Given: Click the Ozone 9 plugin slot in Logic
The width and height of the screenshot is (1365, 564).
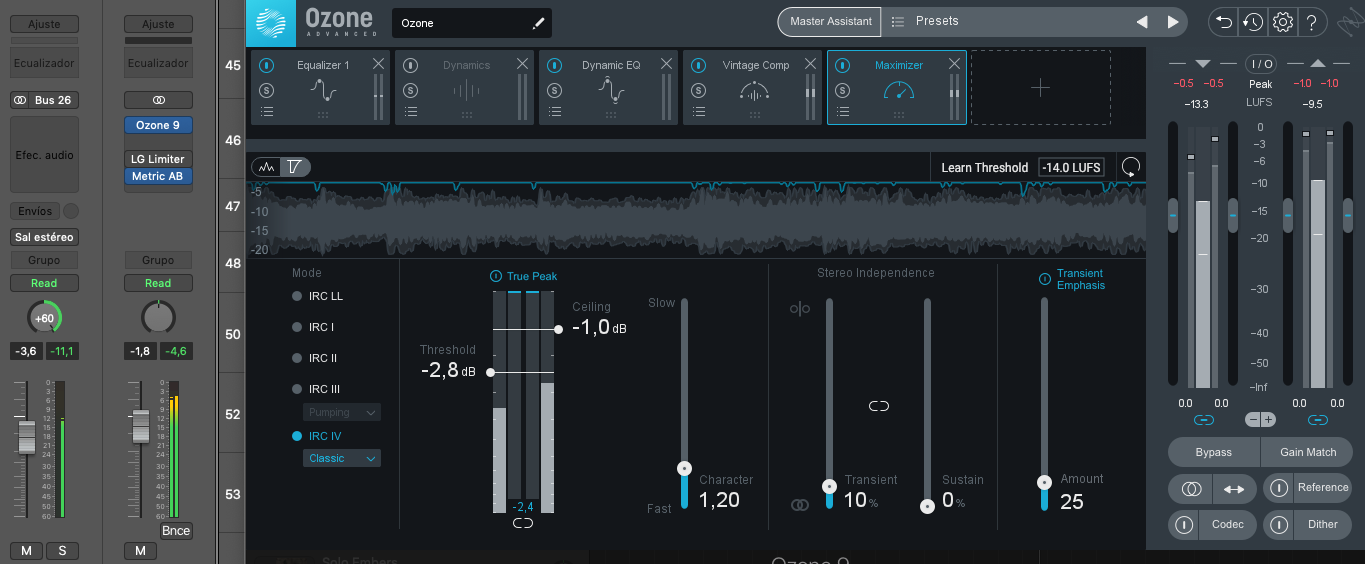Looking at the screenshot, I should (158, 125).
